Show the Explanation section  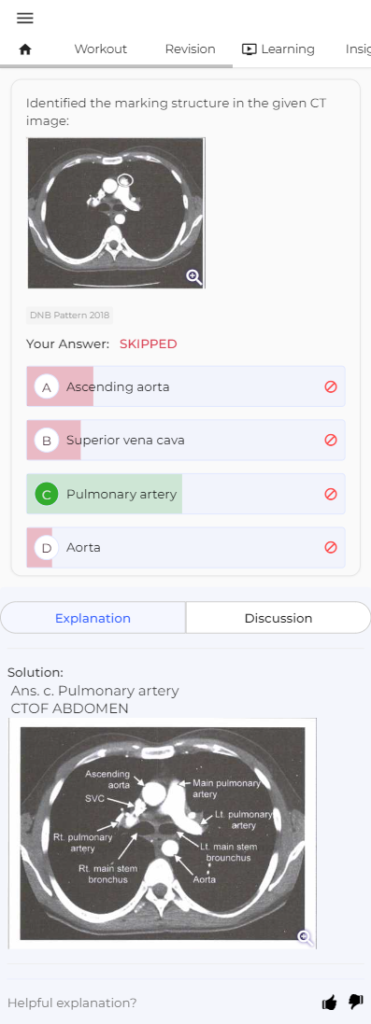[x=93, y=618]
